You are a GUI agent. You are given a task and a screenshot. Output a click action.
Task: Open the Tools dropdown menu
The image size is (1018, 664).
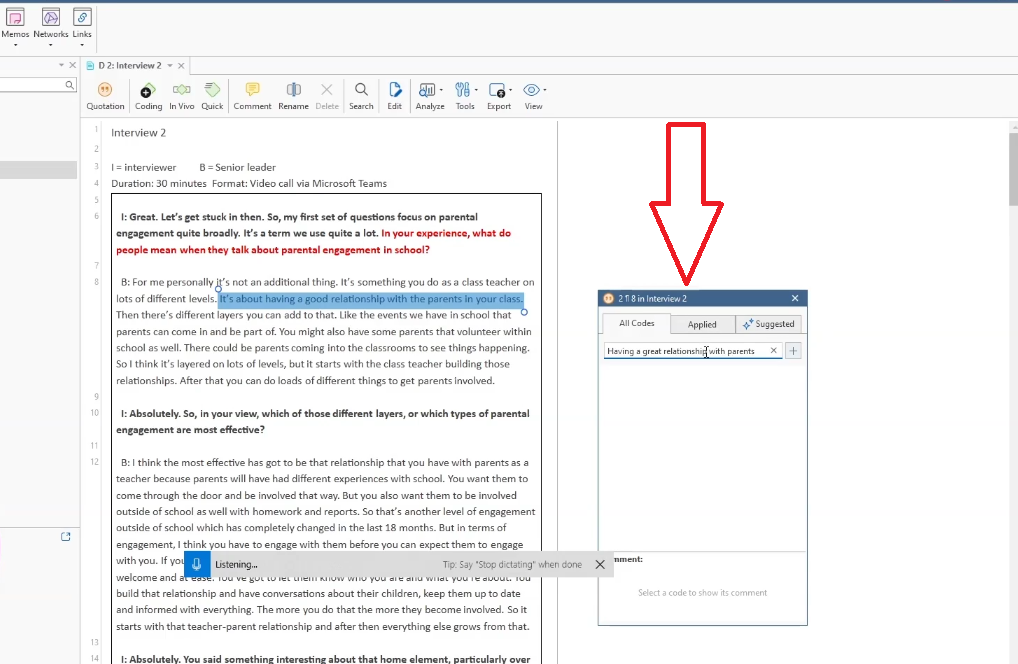pyautogui.click(x=465, y=95)
